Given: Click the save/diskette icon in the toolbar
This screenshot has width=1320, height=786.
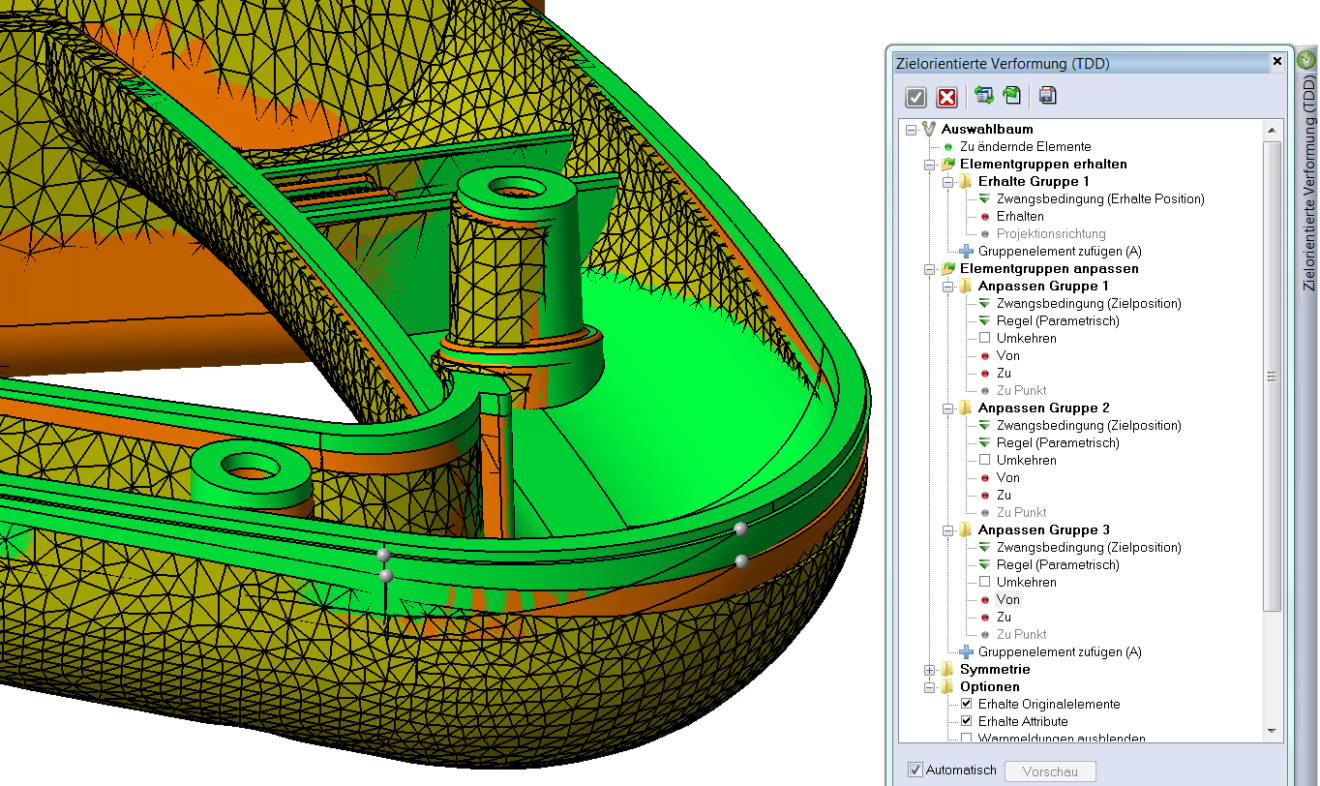Looking at the screenshot, I should point(1047,95).
